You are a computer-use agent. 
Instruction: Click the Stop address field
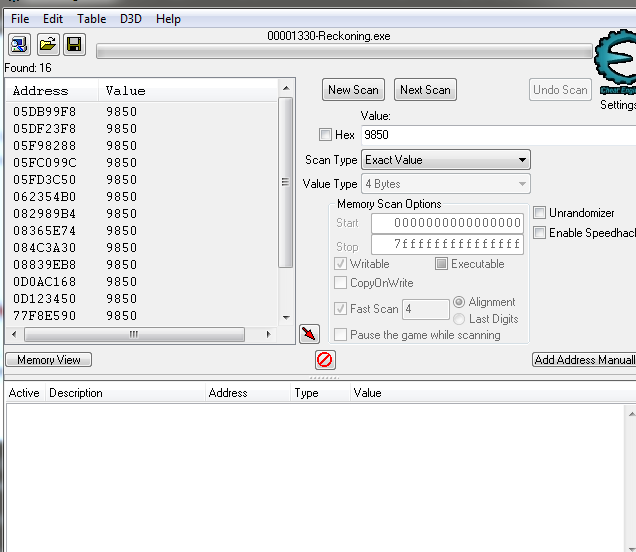447,244
